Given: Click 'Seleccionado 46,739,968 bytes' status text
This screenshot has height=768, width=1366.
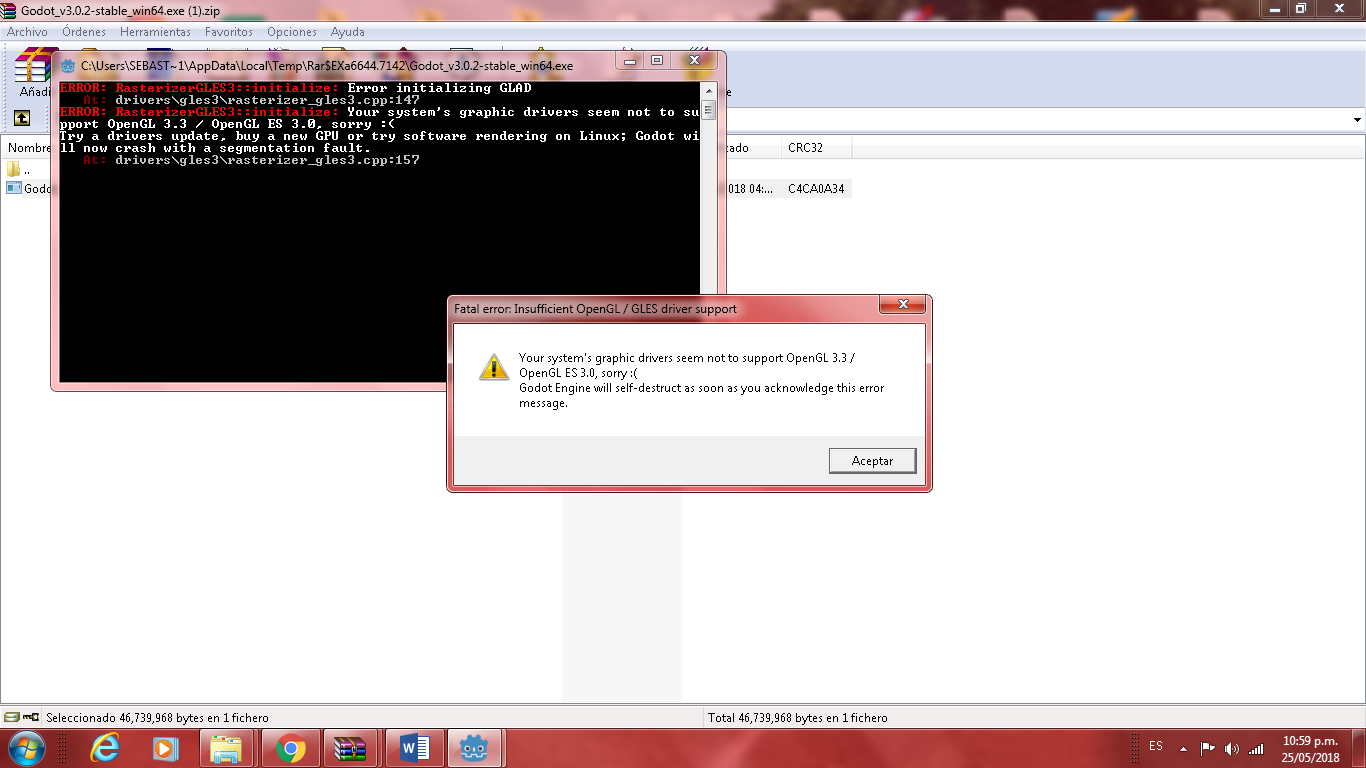Looking at the screenshot, I should [157, 718].
